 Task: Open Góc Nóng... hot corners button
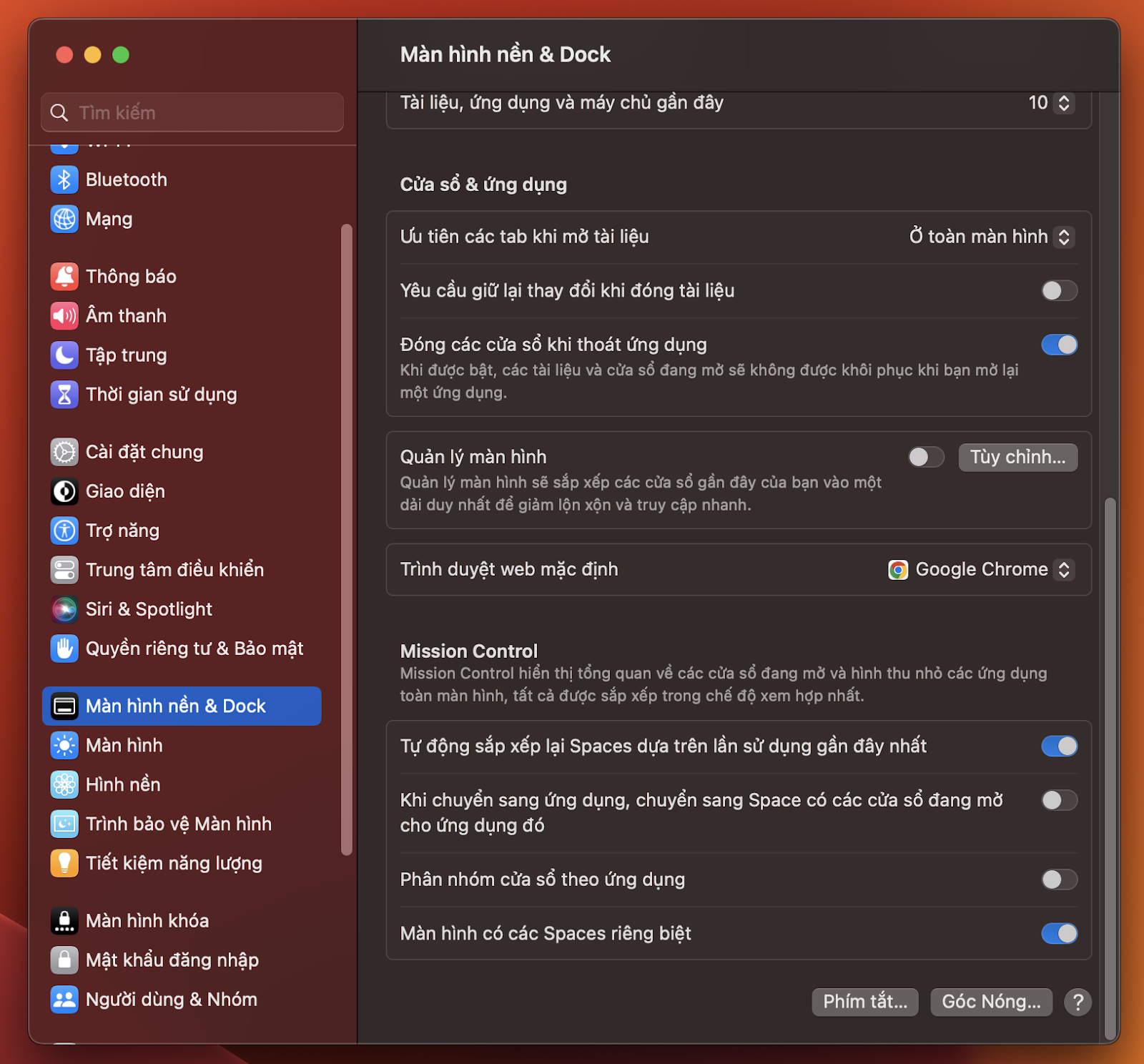coord(990,1002)
